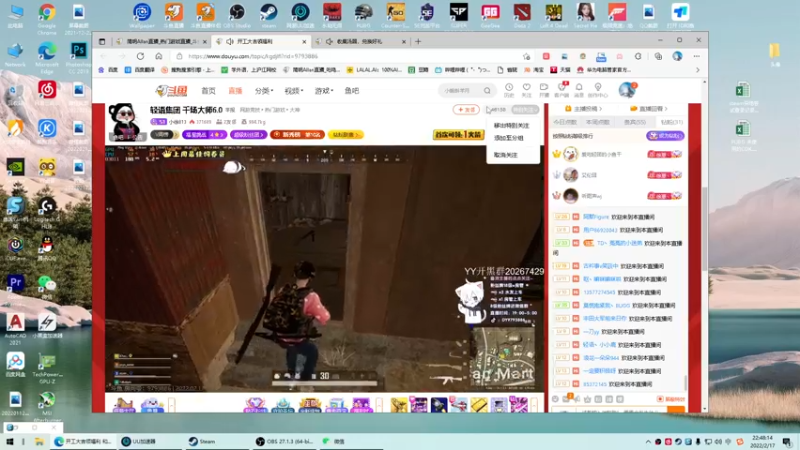This screenshot has width=800, height=450.
Task: Open the tab actions menu button
Action: tap(102, 41)
